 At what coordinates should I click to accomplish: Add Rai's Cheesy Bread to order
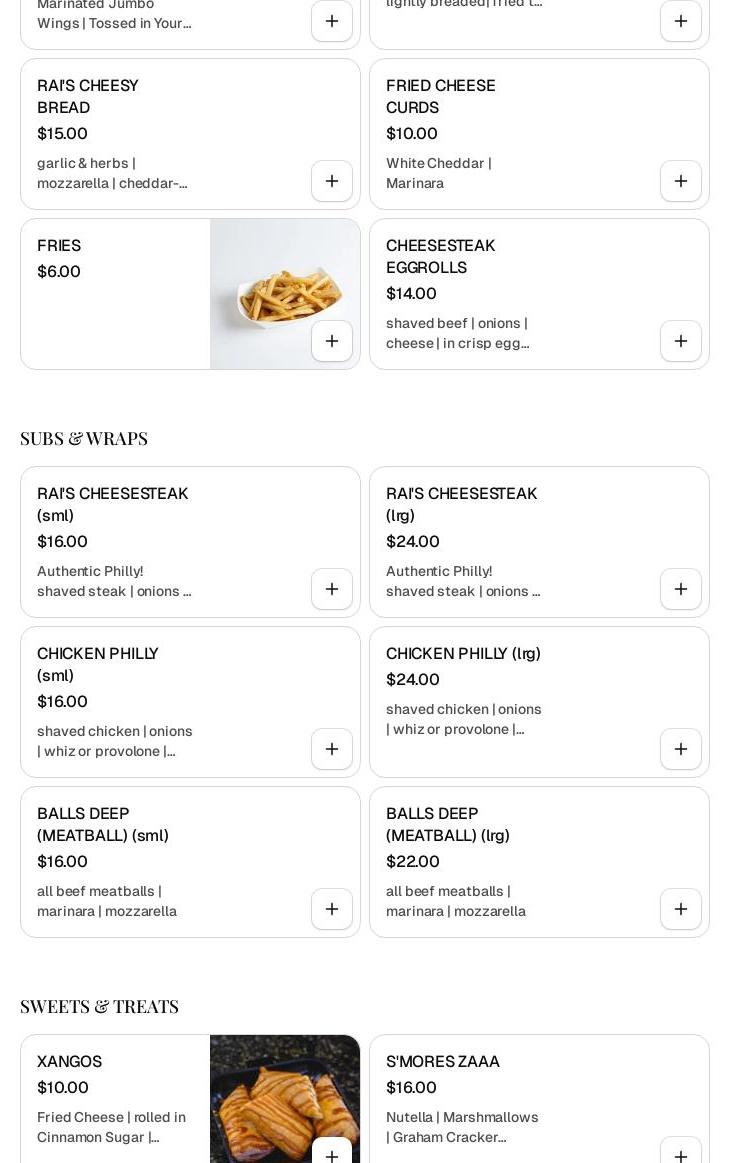point(332,181)
